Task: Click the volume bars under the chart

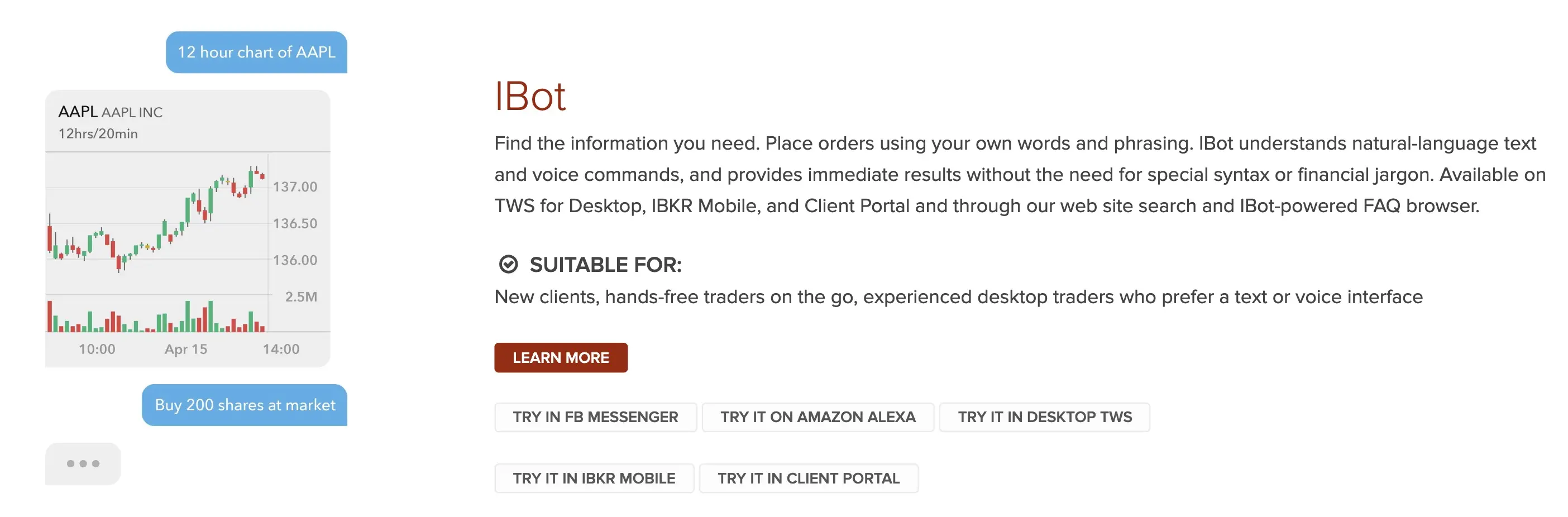Action: pyautogui.click(x=157, y=315)
